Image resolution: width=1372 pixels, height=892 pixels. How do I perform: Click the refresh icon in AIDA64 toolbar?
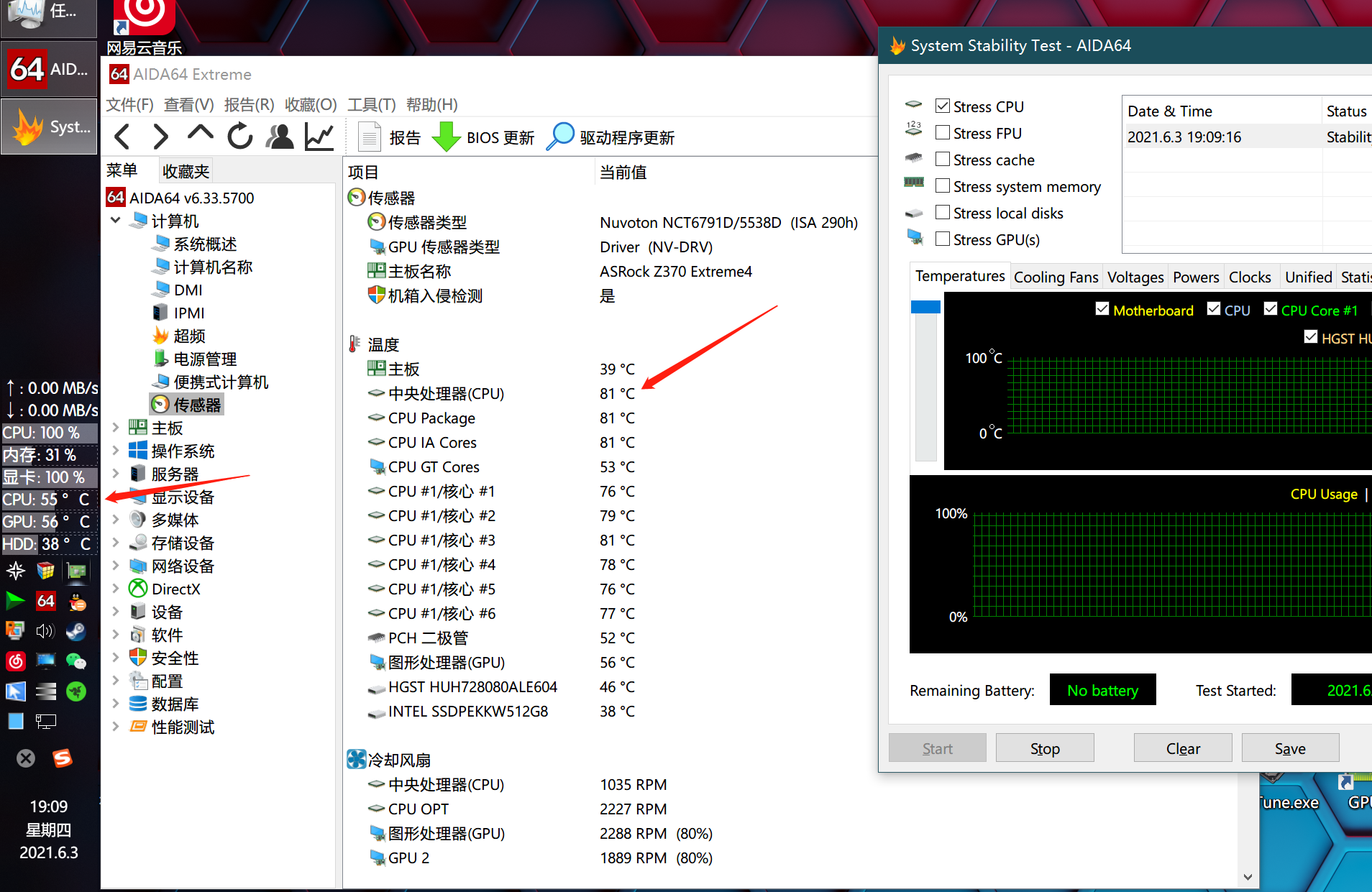240,137
